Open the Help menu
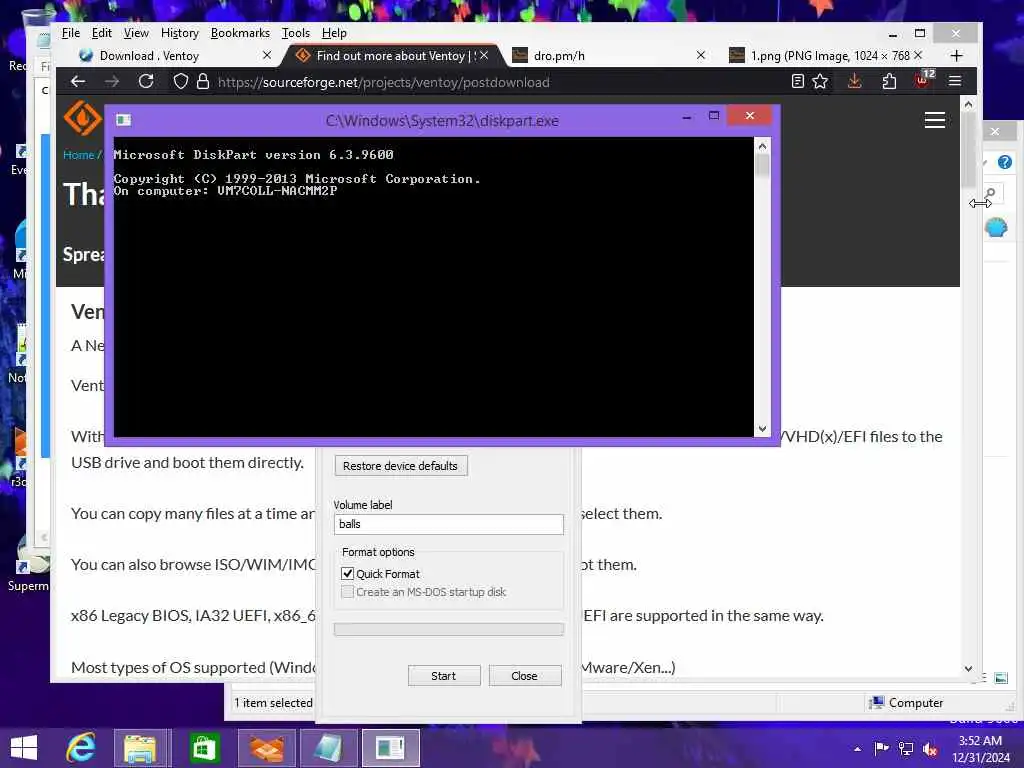The width and height of the screenshot is (1024, 768). [334, 33]
